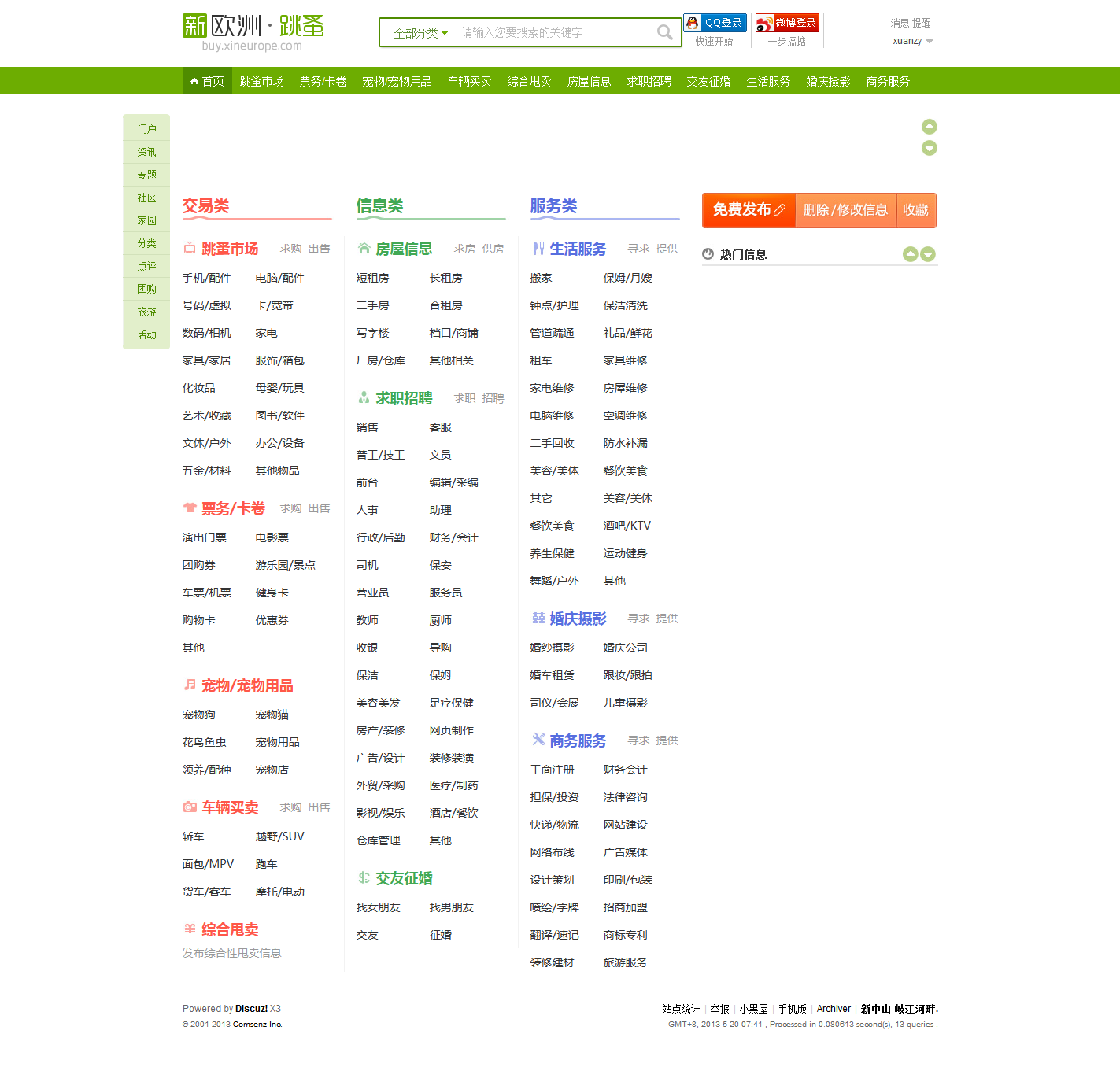Click the fork icon next to 生活服务
The image size is (1120, 1071).
538,248
